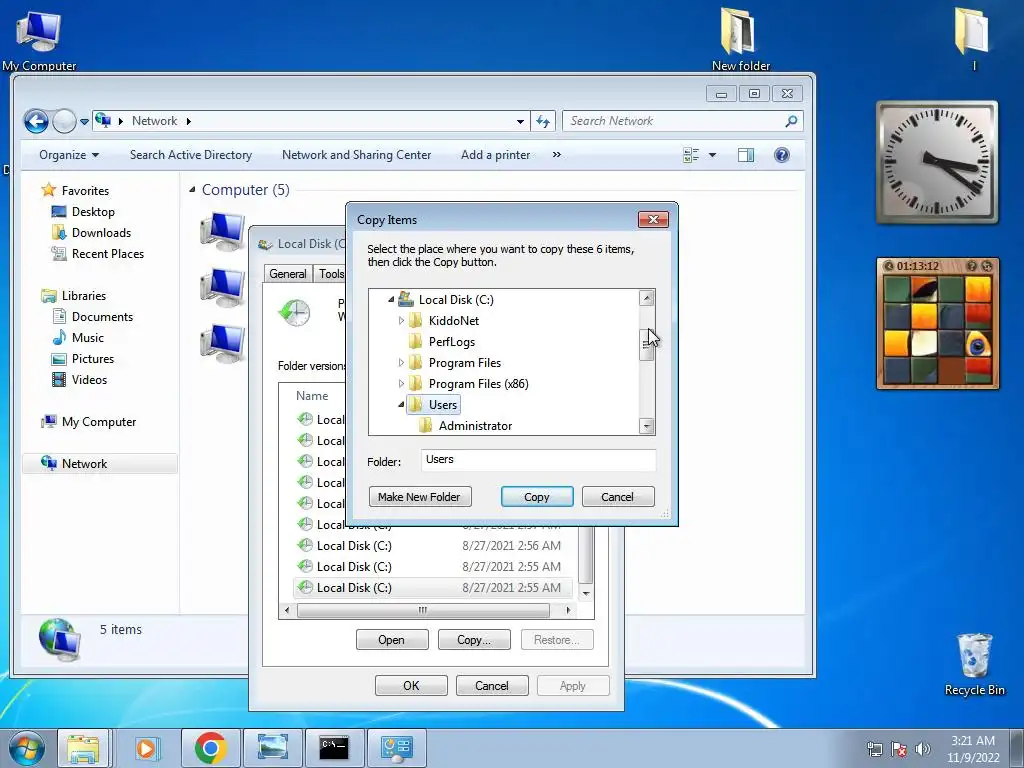
Task: Select Local Disk (C:) version 2:56 AM
Action: [432, 545]
